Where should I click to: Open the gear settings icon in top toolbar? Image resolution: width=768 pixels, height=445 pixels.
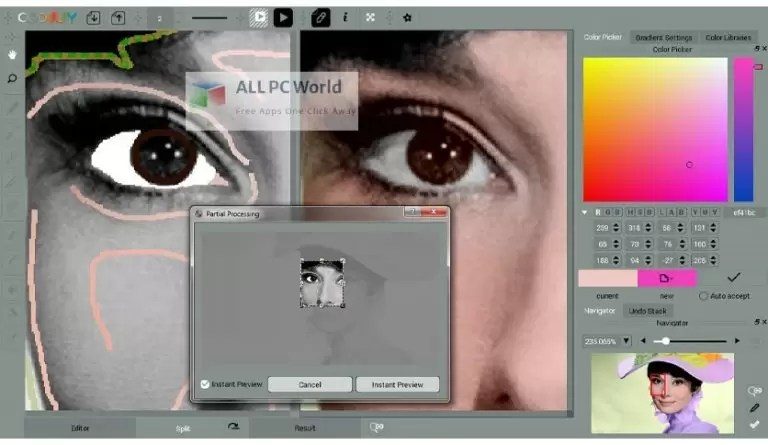(x=407, y=18)
